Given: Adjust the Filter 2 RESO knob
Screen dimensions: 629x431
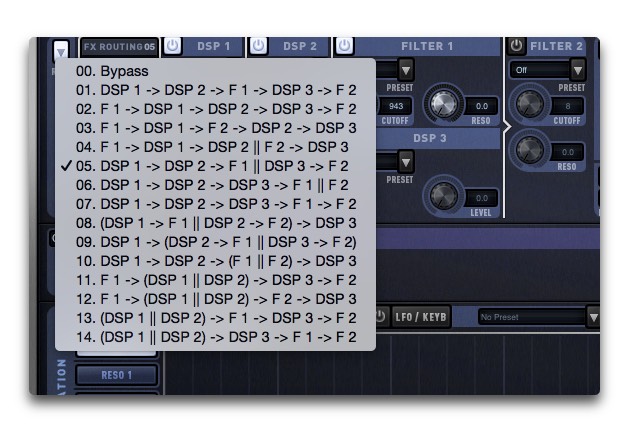Looking at the screenshot, I should pyautogui.click(x=530, y=150).
